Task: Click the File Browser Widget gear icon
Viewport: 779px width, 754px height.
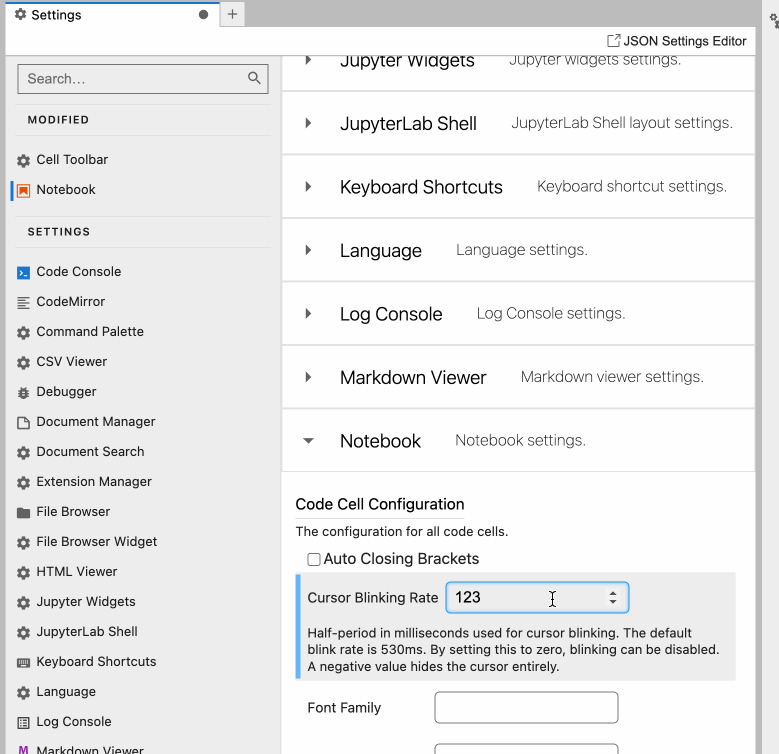Action: [x=23, y=542]
